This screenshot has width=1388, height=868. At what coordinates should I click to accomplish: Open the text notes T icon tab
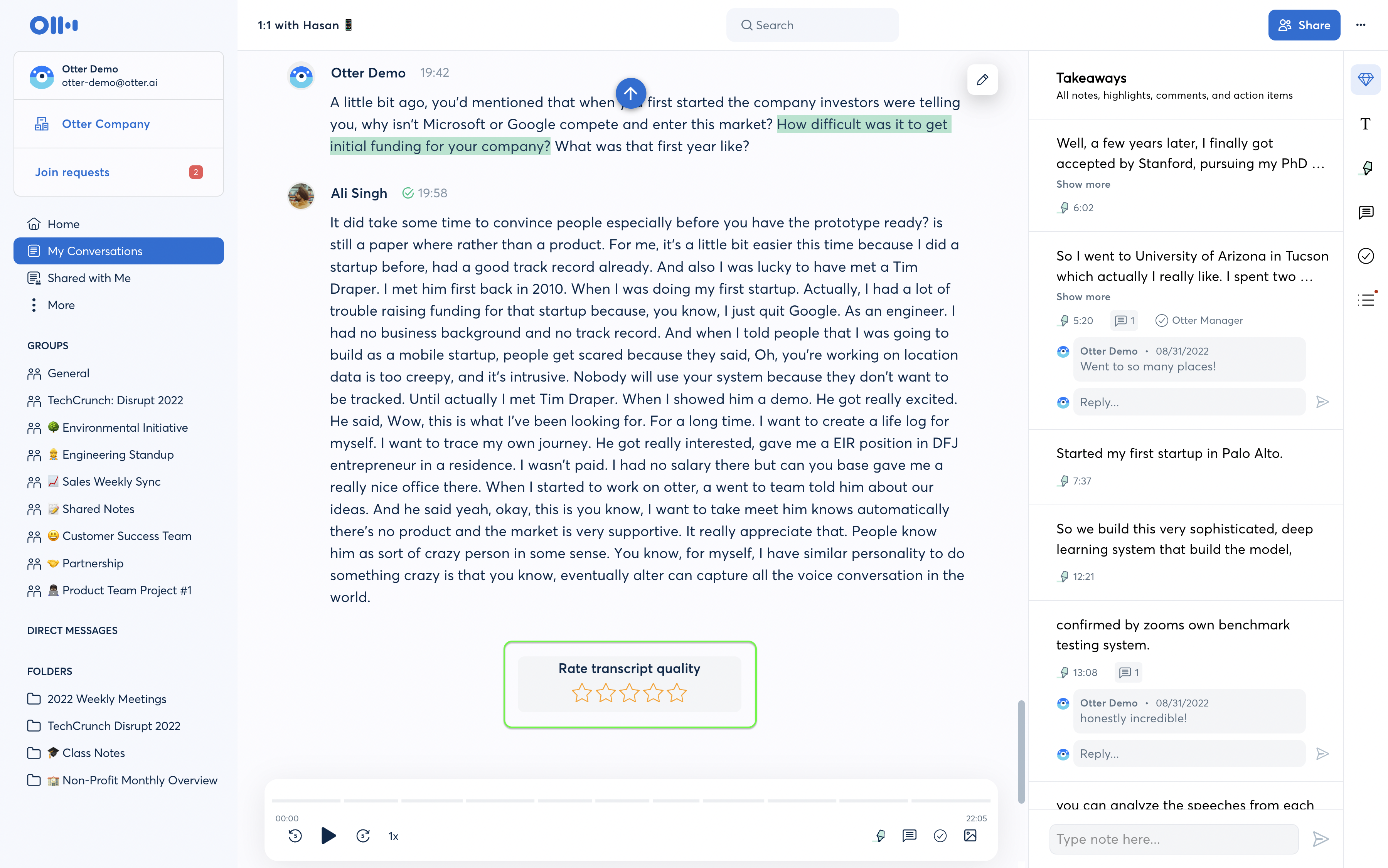pos(1366,124)
